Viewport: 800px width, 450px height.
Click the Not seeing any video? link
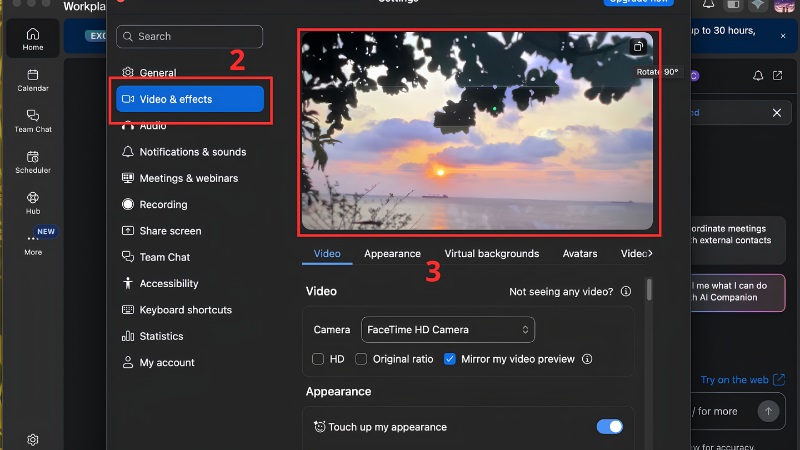(561, 291)
